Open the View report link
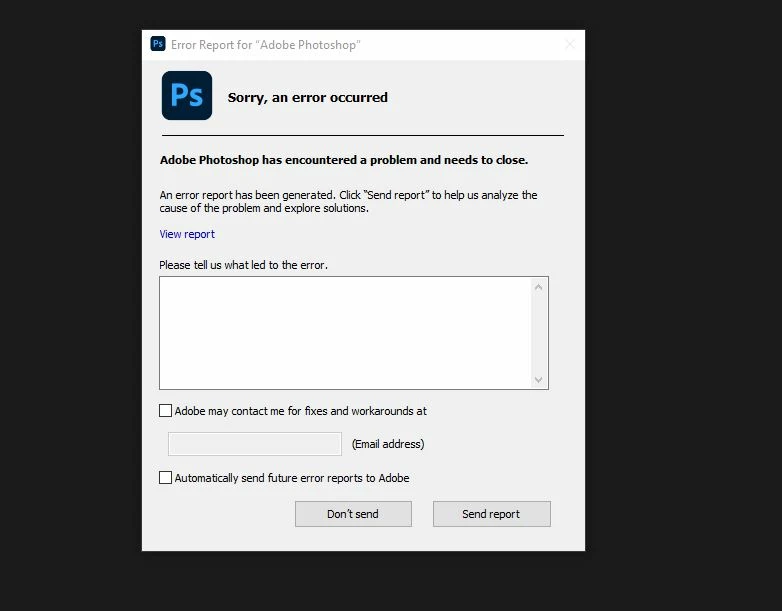The width and height of the screenshot is (782, 611). coord(187,234)
